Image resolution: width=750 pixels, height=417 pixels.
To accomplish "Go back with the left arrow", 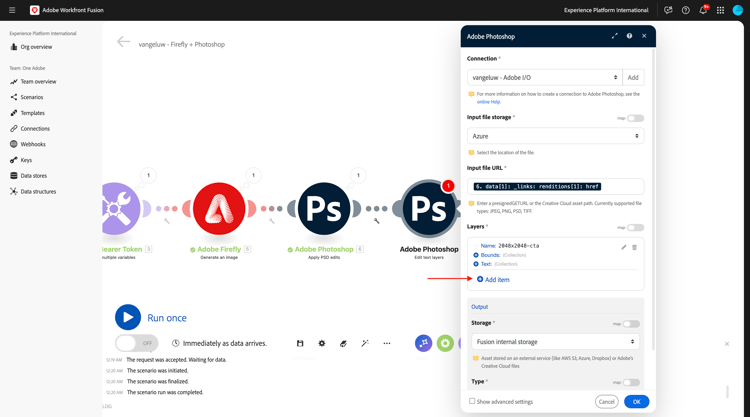I will click(123, 42).
